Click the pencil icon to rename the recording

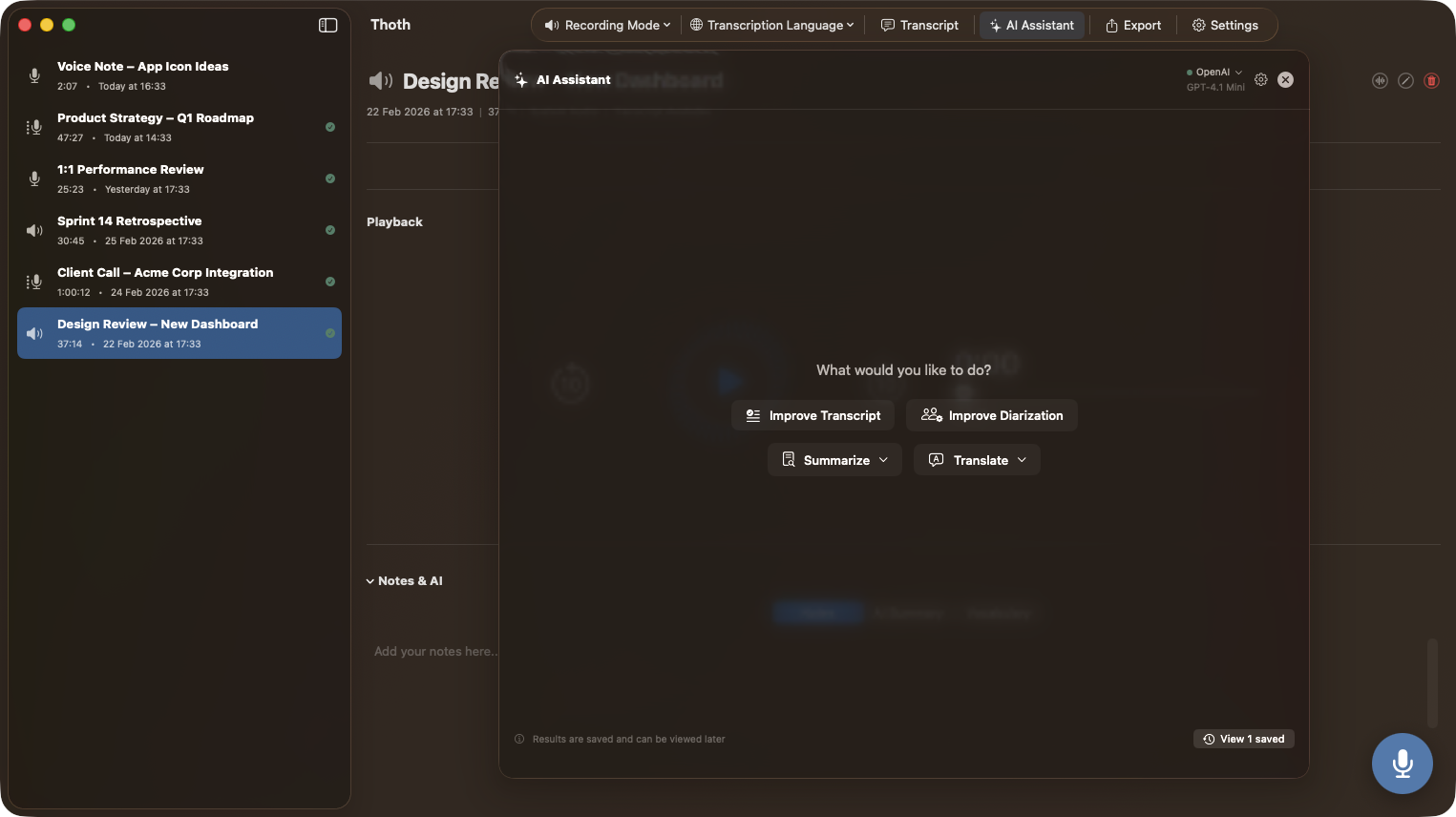(x=1405, y=80)
